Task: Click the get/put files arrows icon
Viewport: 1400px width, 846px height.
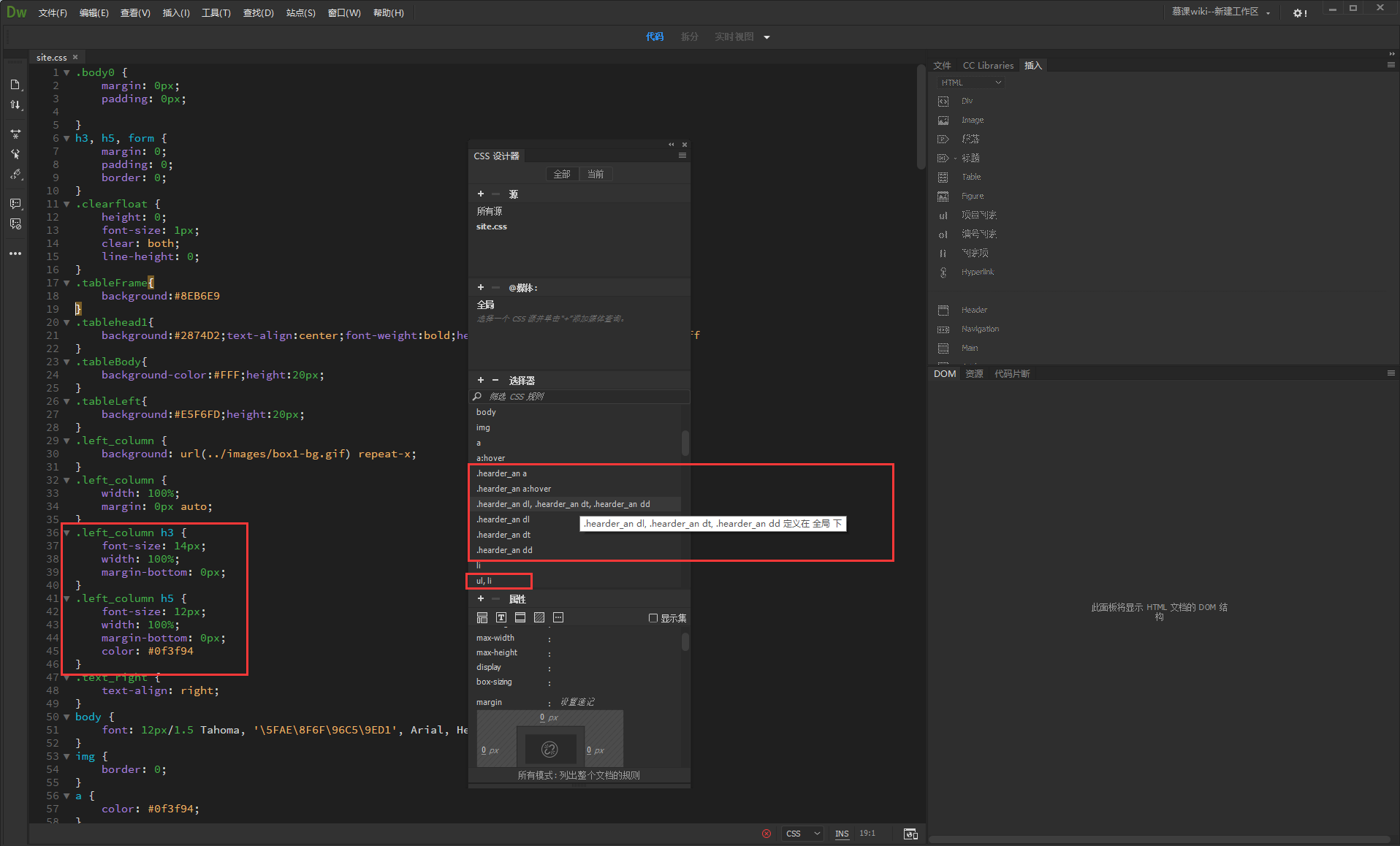Action: point(15,104)
